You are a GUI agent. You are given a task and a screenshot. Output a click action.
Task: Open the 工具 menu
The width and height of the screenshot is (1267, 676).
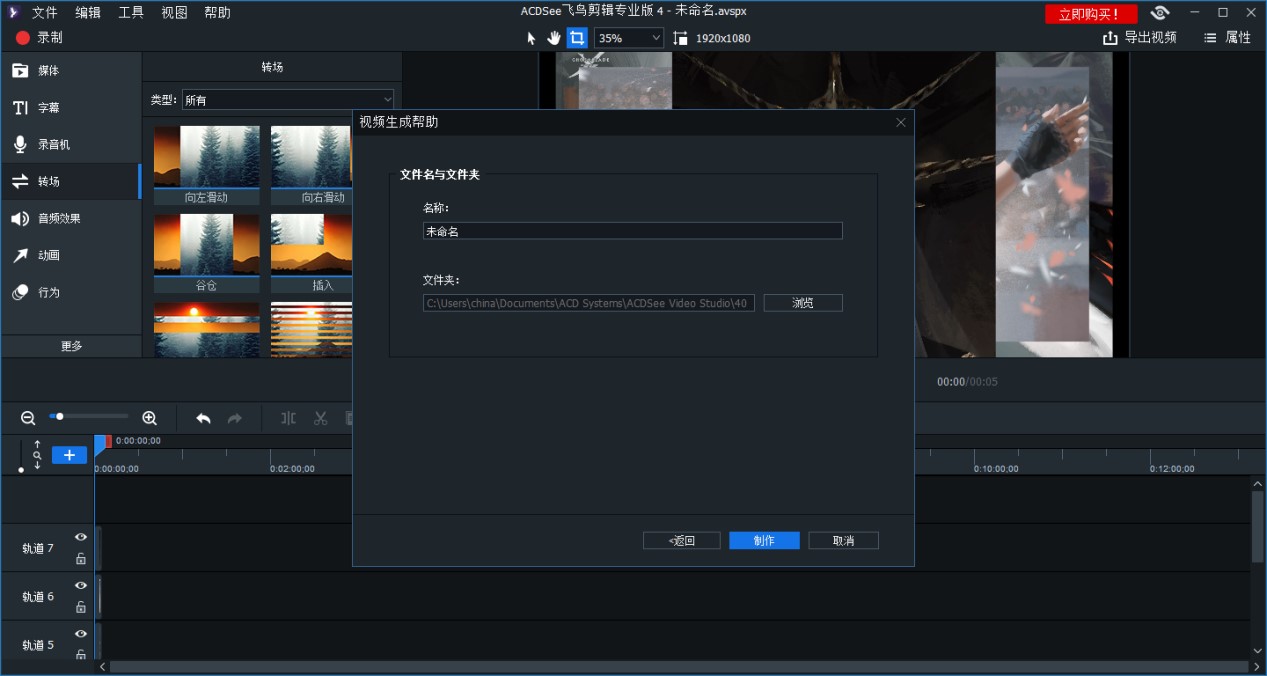click(131, 12)
